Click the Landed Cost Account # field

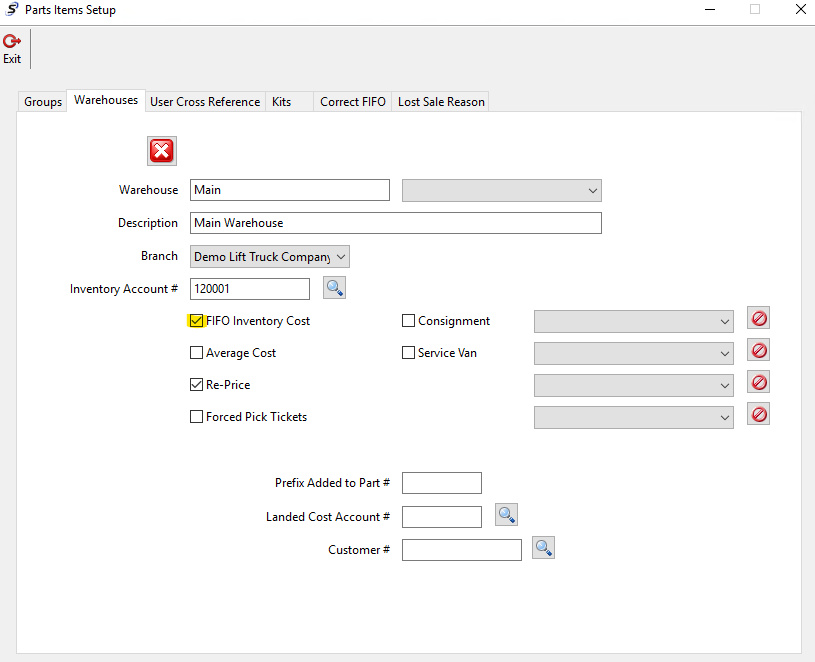(442, 517)
